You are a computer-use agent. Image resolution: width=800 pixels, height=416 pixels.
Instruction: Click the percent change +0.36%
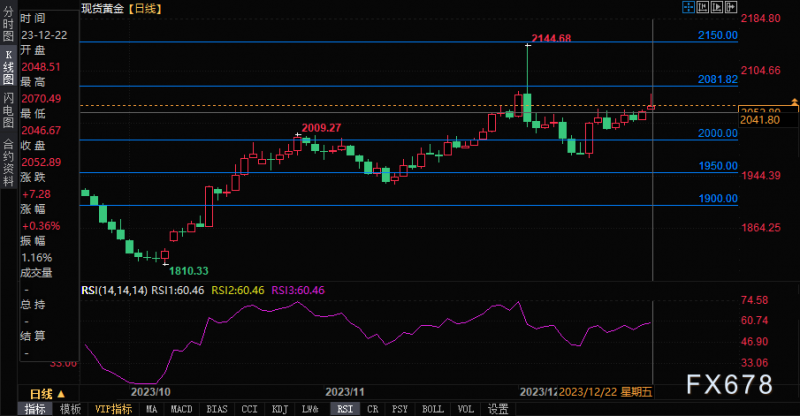pyautogui.click(x=41, y=226)
